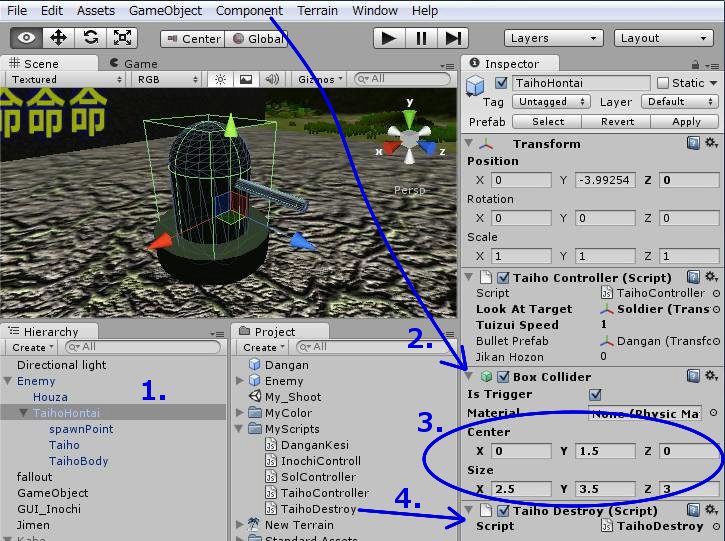Open the Assets menu

(96, 10)
